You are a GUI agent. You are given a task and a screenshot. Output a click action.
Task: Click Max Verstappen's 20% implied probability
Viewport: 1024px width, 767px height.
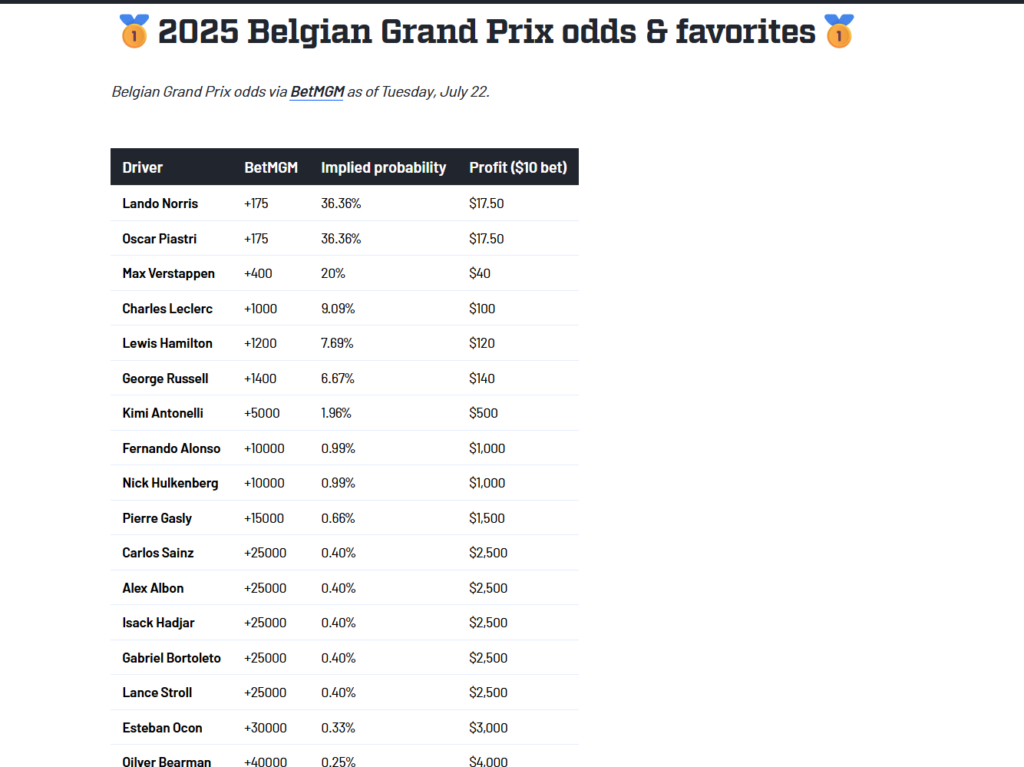pyautogui.click(x=333, y=273)
